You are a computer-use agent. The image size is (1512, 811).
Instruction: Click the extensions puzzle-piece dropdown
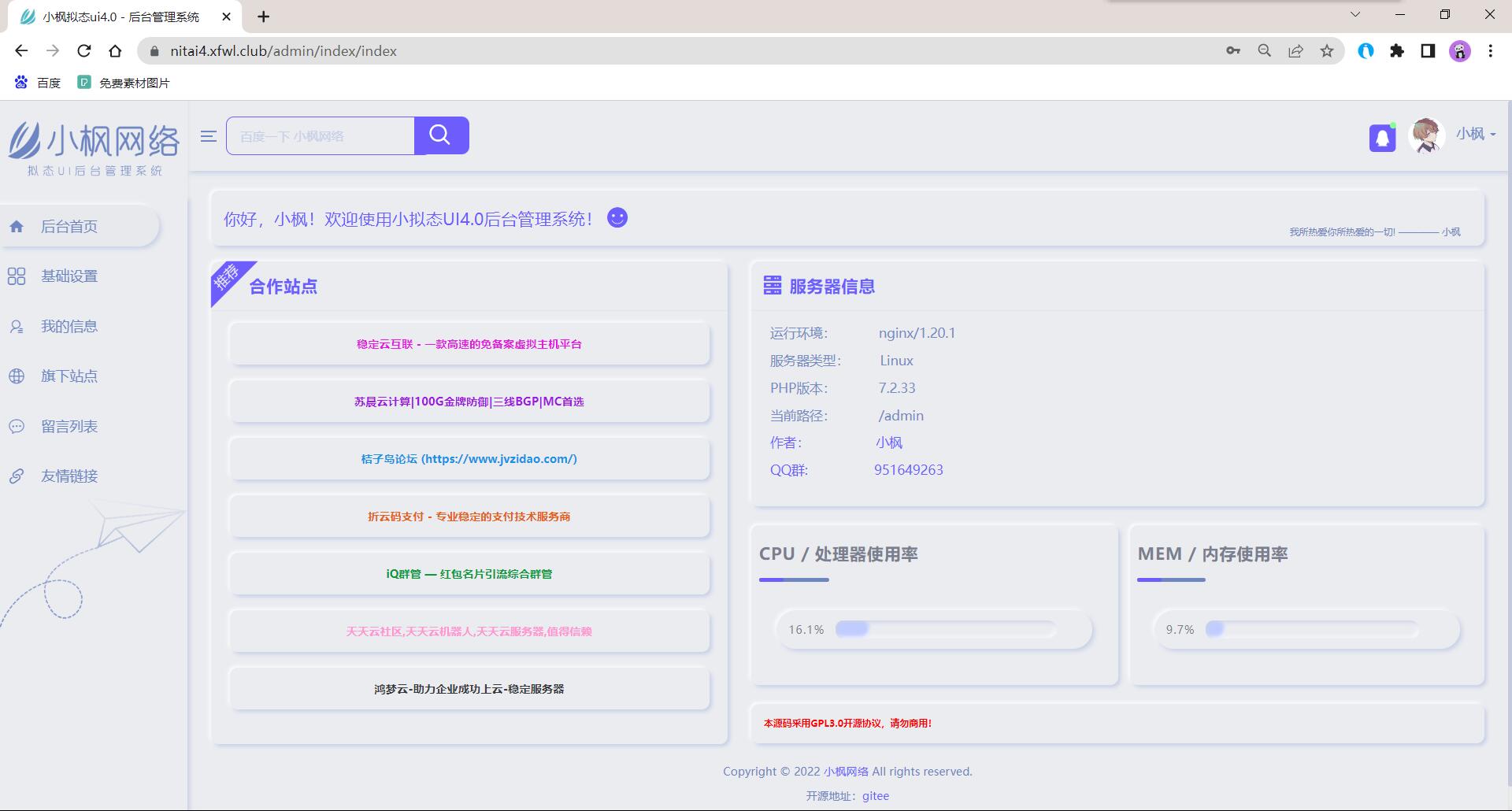[1398, 51]
